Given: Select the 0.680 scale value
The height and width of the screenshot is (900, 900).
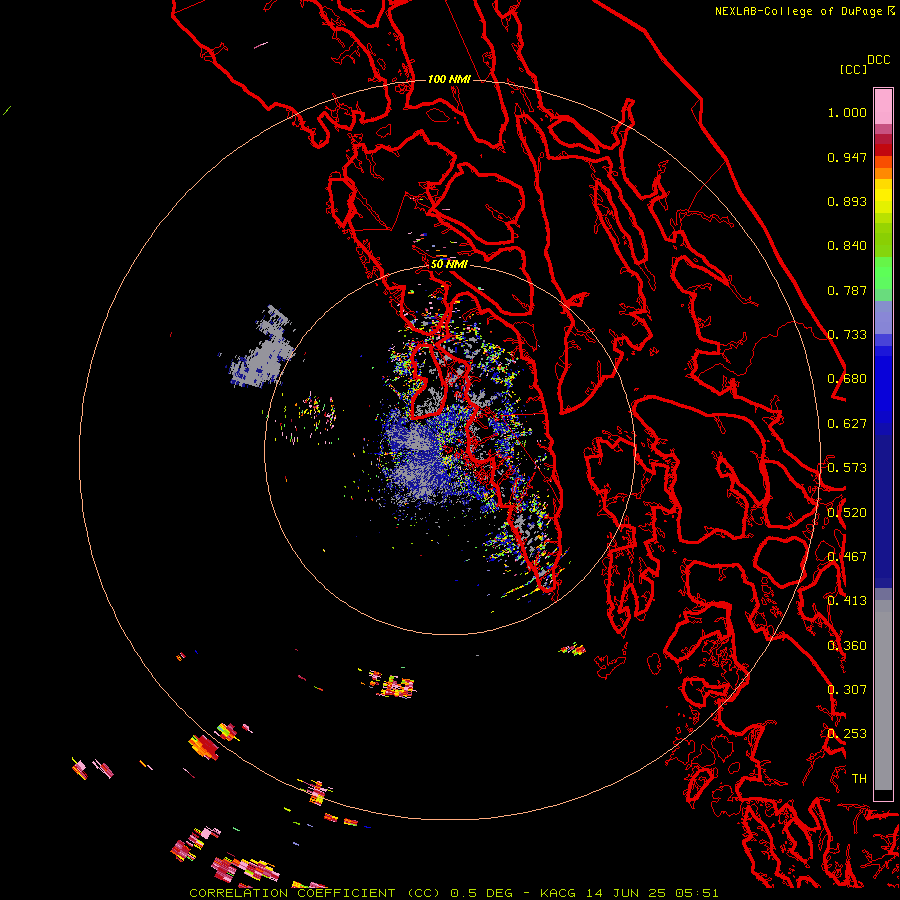Looking at the screenshot, I should click(x=847, y=379).
